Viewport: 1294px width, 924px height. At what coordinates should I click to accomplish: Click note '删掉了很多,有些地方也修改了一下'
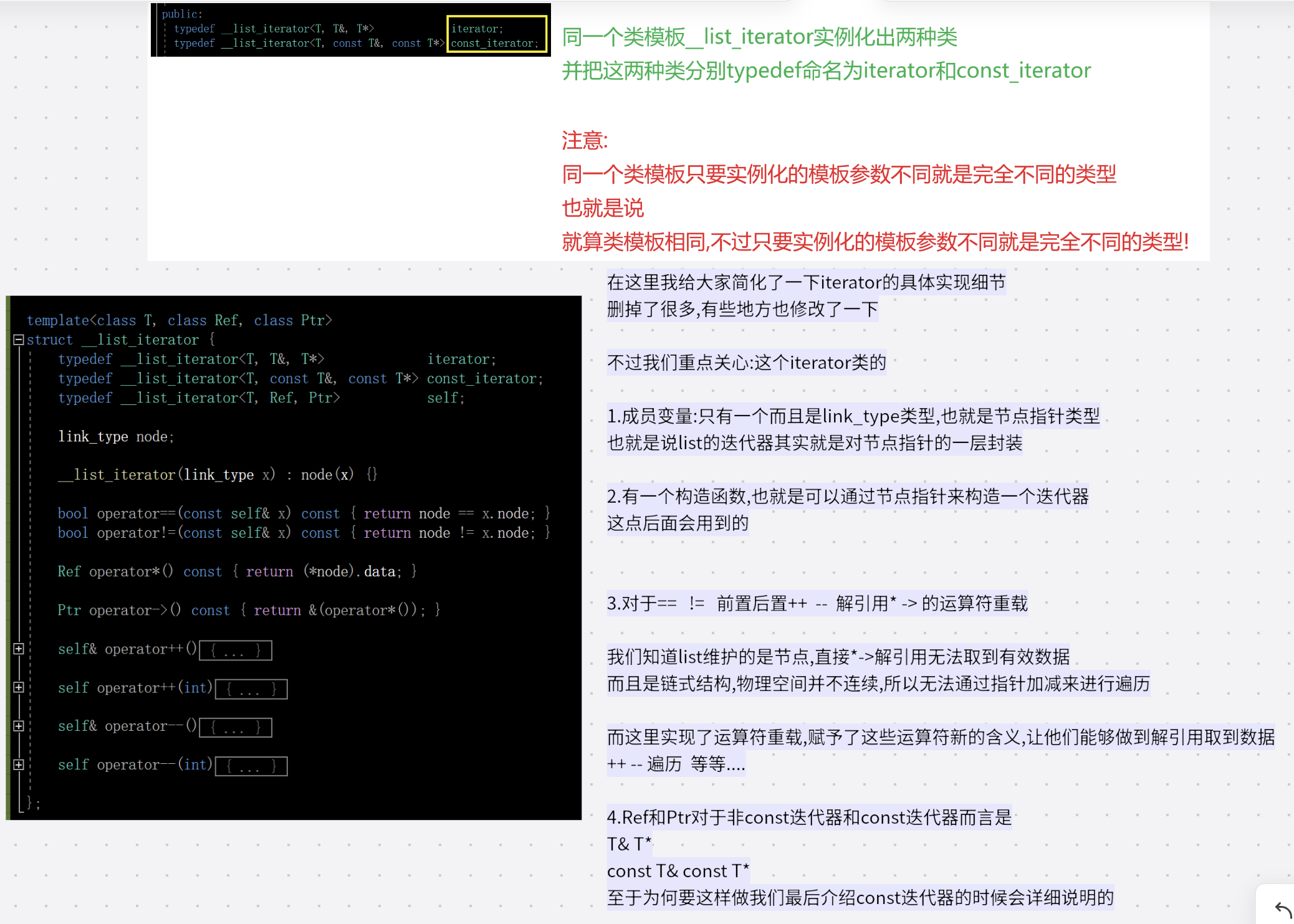point(742,309)
